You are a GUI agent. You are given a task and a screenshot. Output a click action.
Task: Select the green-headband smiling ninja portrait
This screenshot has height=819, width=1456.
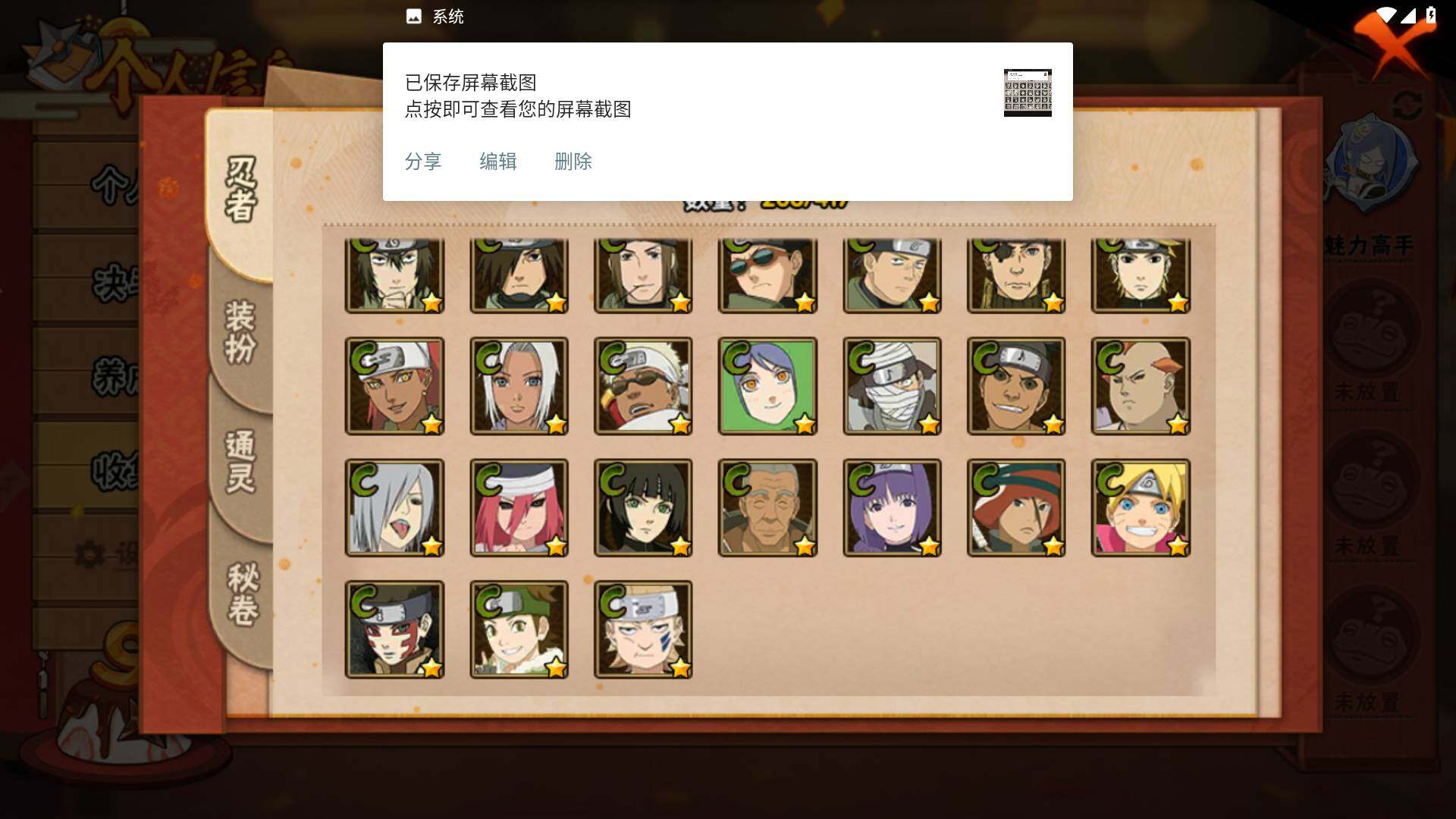pyautogui.click(x=519, y=629)
